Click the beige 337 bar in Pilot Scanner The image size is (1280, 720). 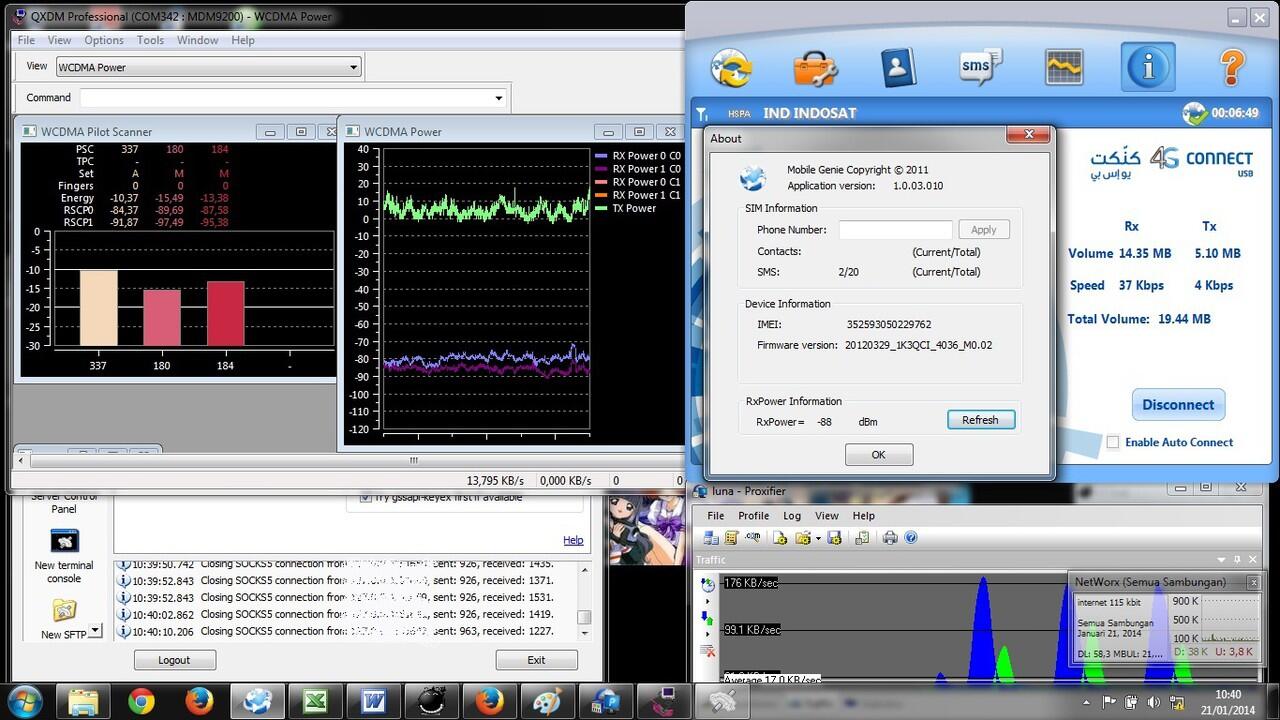99,308
